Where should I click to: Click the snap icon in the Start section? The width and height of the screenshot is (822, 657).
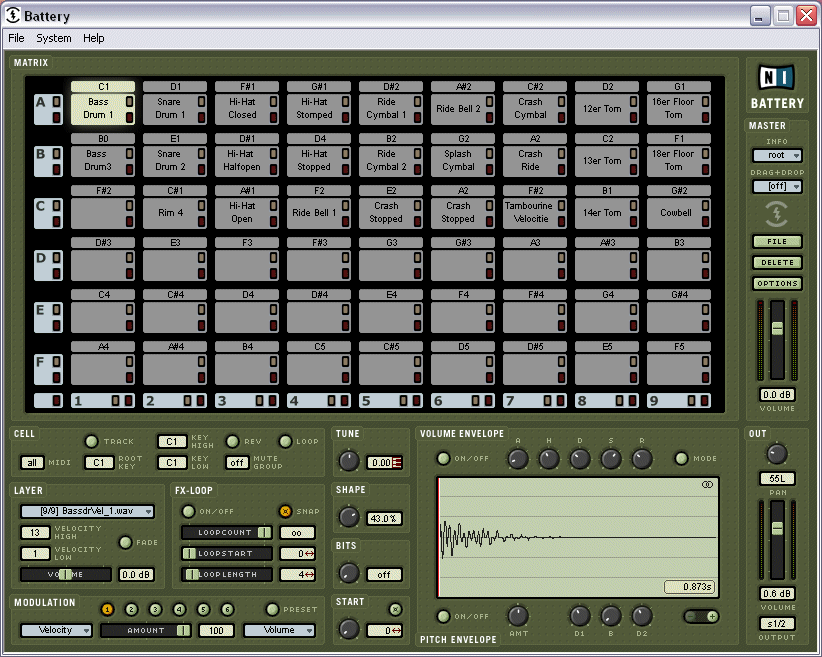(396, 609)
